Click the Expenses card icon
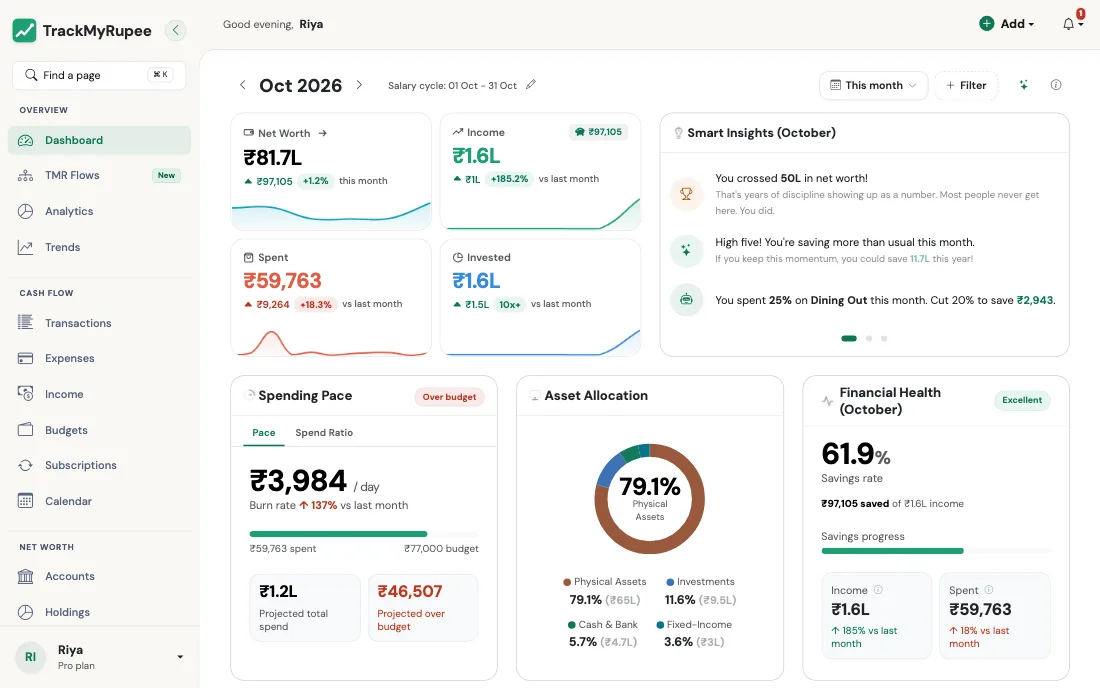The width and height of the screenshot is (1100, 688). (25, 358)
